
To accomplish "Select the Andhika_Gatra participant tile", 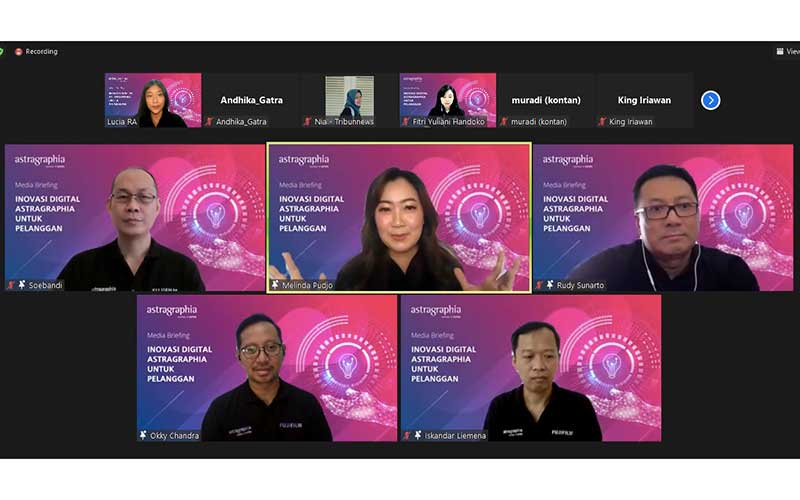I will tap(251, 100).
